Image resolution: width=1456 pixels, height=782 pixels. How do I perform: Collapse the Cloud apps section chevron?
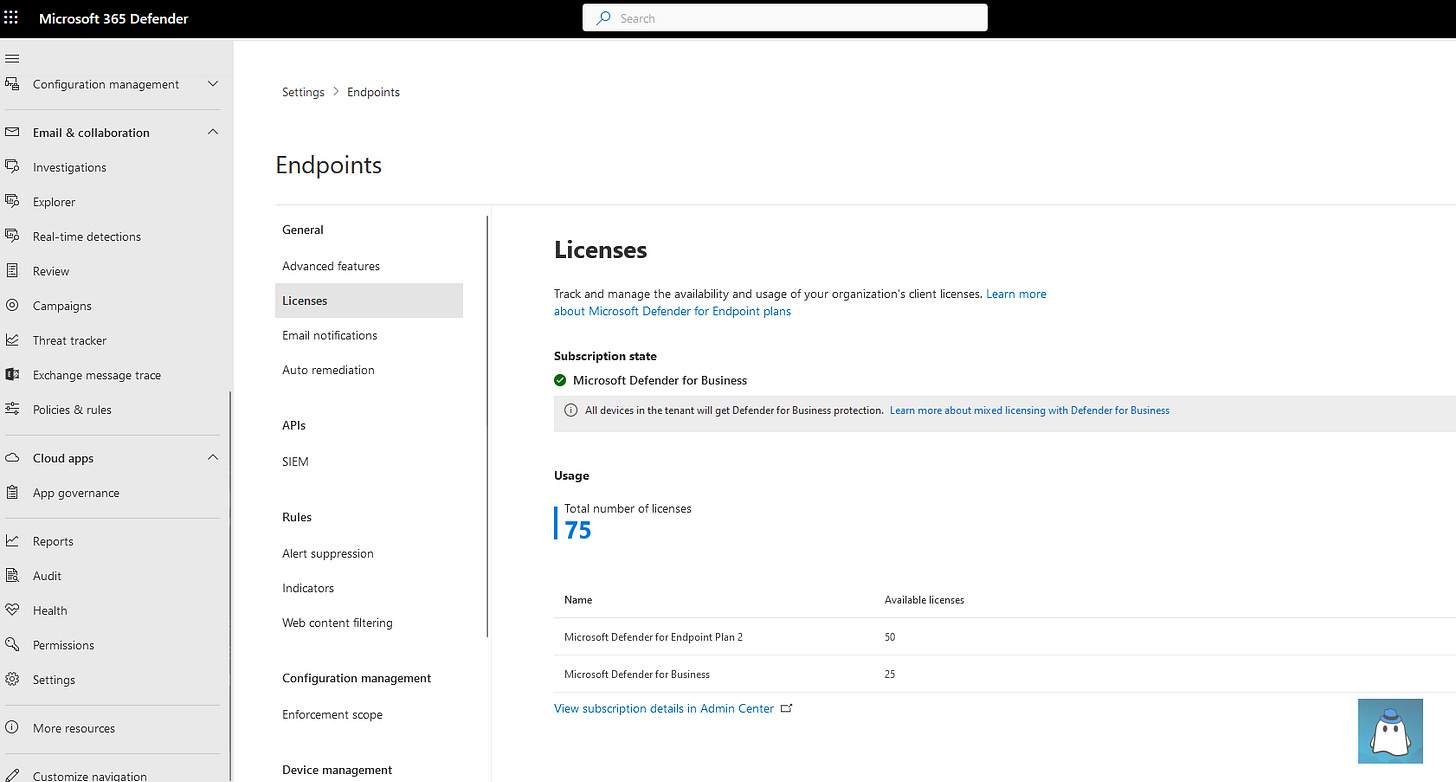point(213,458)
